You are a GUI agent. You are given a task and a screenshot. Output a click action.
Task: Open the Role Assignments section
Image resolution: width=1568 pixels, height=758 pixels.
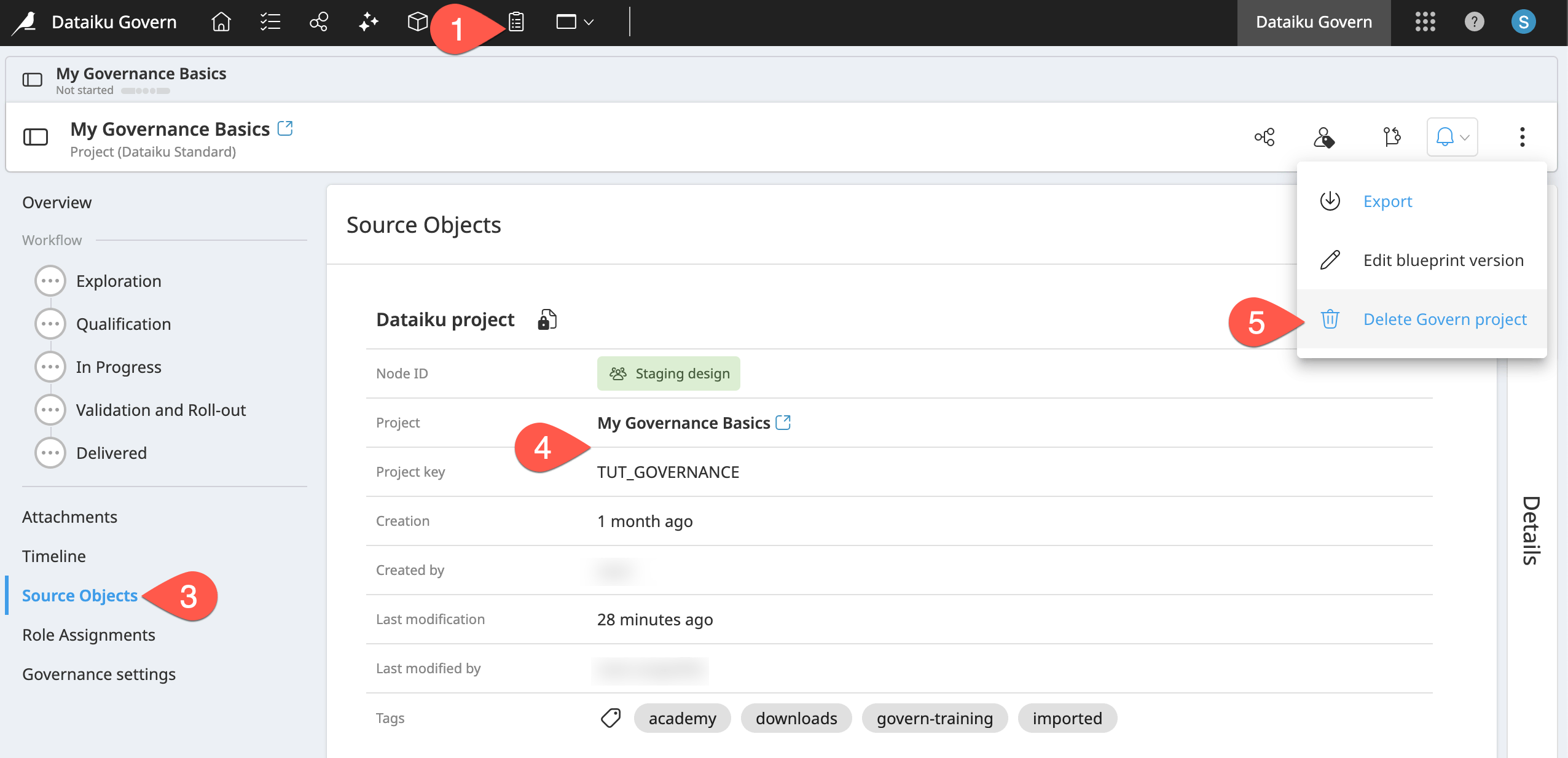coord(88,635)
